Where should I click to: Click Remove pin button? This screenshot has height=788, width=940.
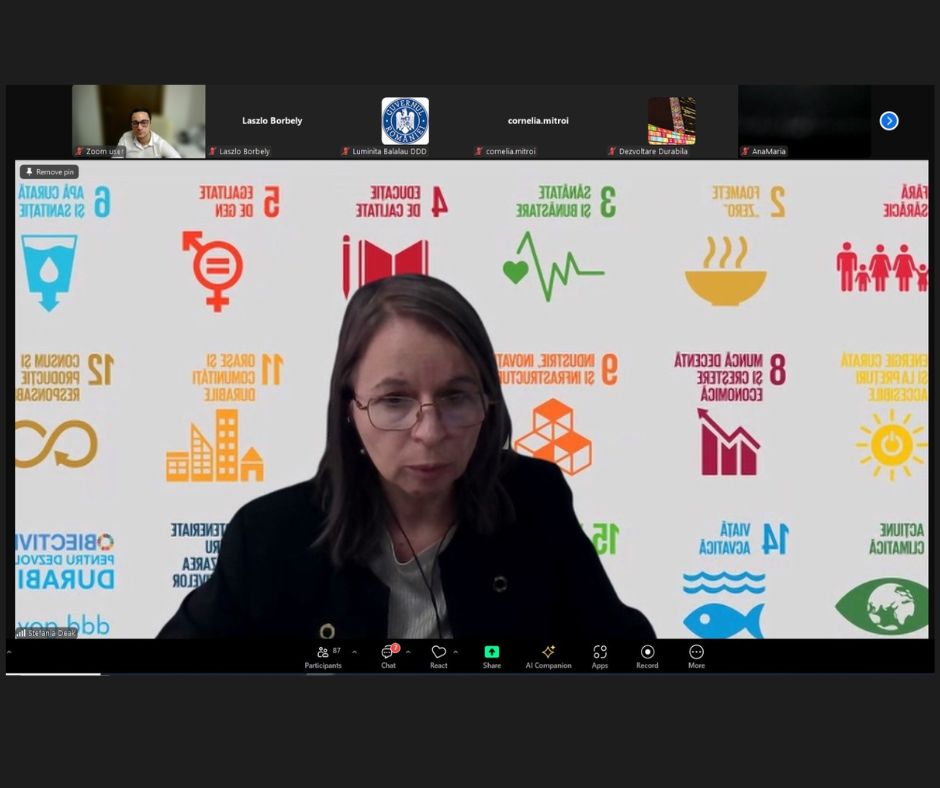point(49,172)
